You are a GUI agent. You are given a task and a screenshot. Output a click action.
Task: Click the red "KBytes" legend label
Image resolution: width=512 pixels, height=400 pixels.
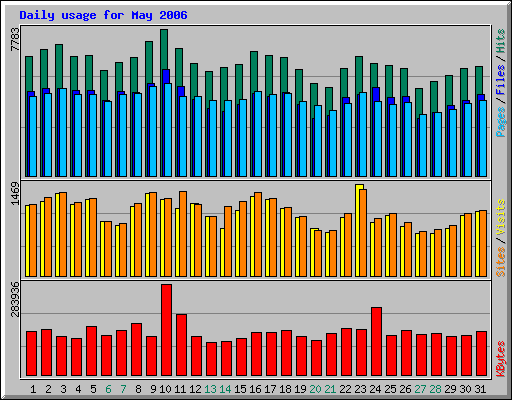[x=501, y=359]
